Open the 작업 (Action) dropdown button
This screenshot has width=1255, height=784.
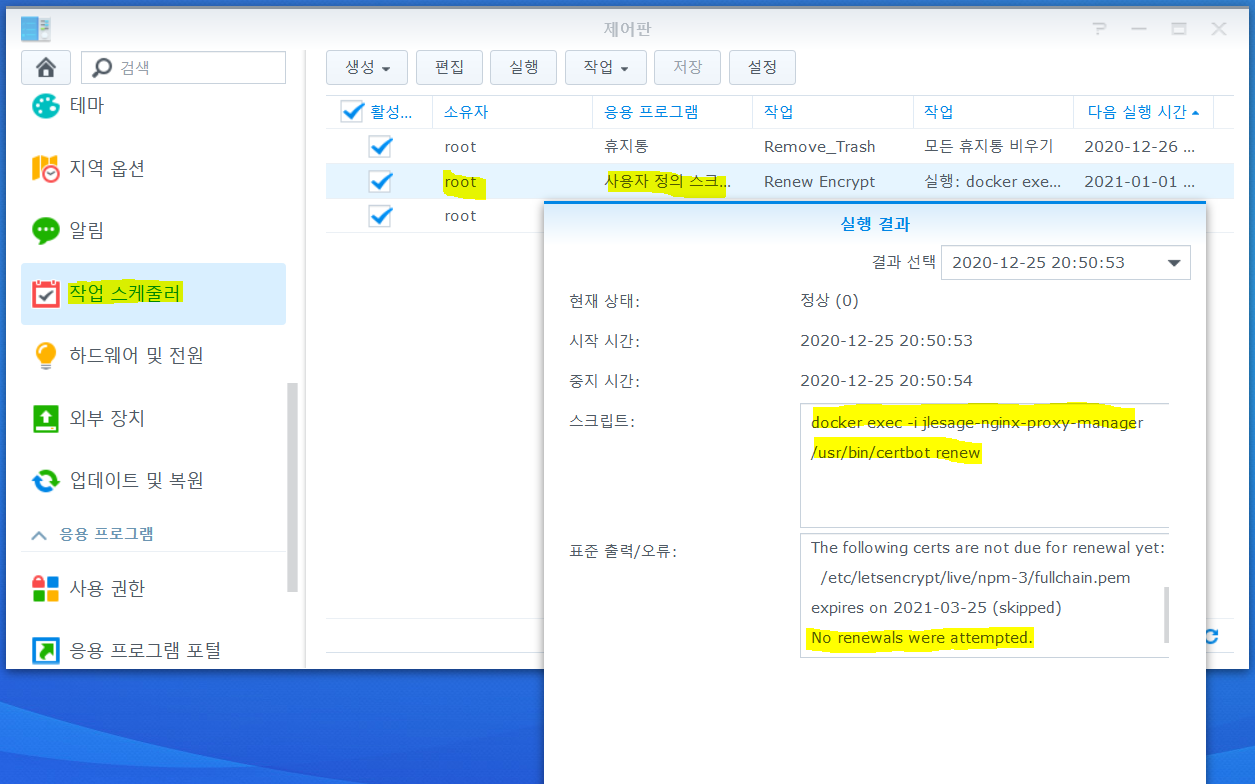tap(606, 67)
